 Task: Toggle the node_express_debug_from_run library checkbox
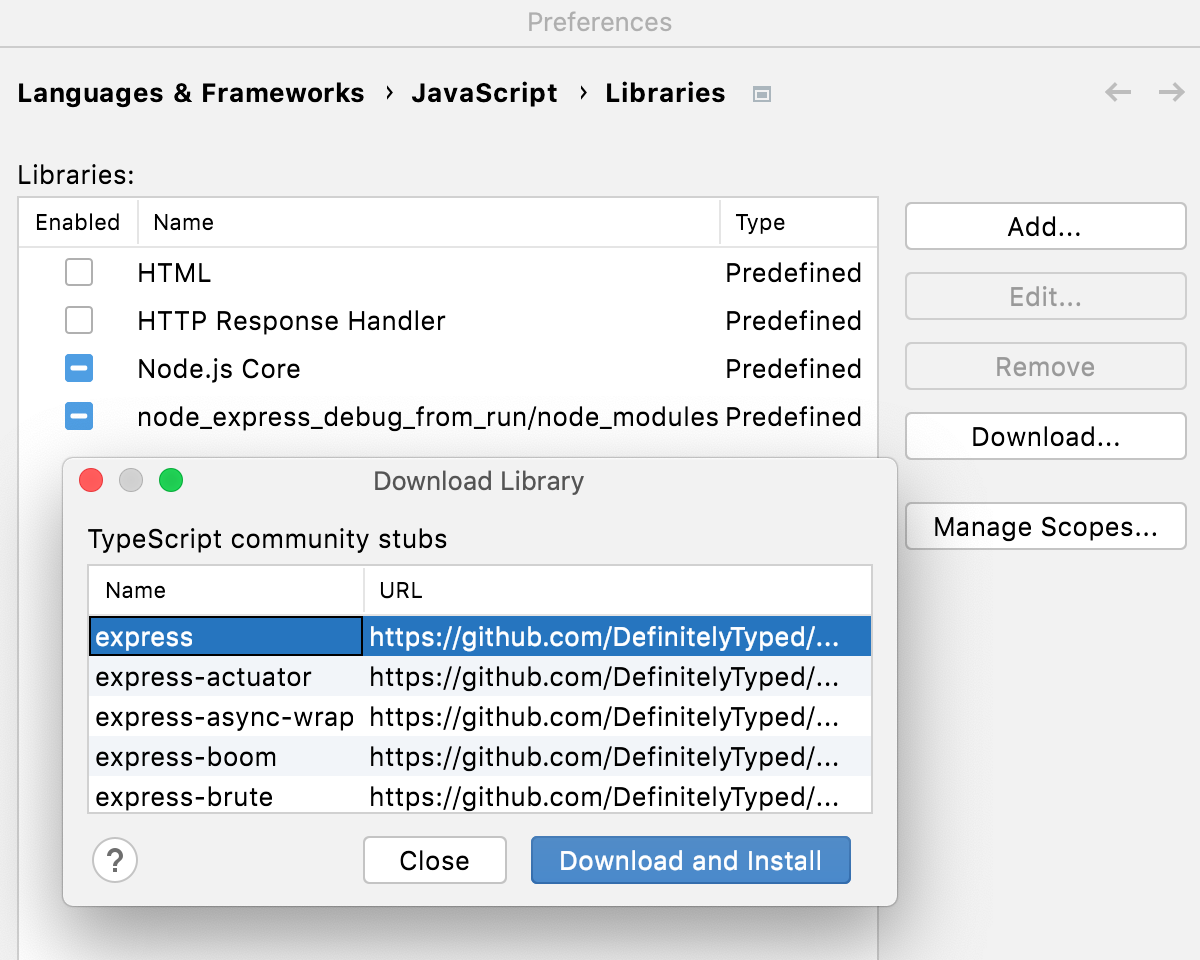(78, 417)
